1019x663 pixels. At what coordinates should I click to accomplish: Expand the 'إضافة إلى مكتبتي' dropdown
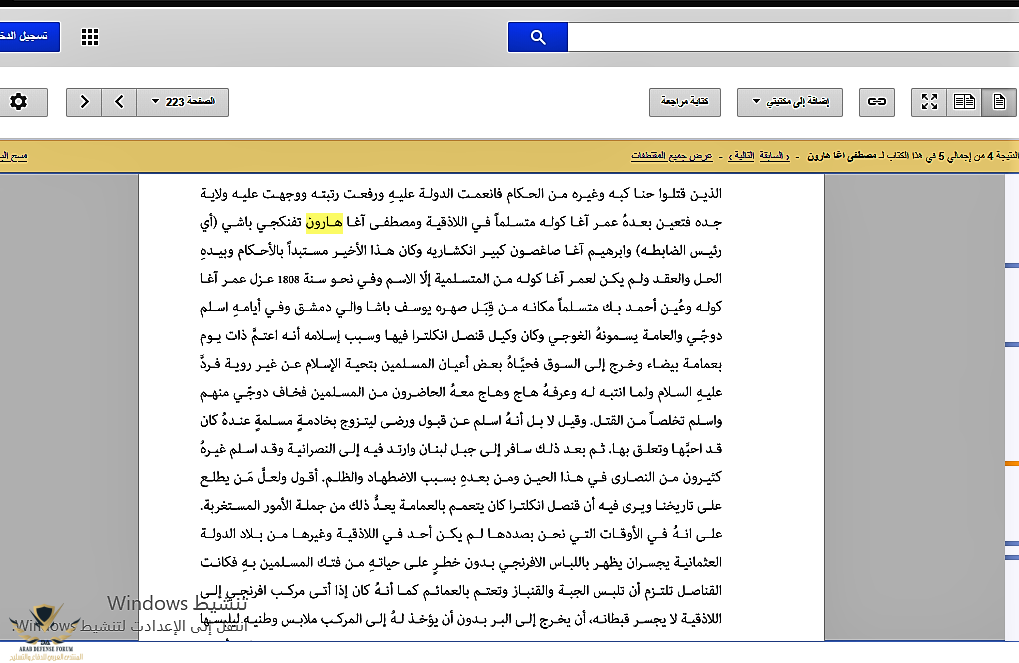[x=790, y=101]
